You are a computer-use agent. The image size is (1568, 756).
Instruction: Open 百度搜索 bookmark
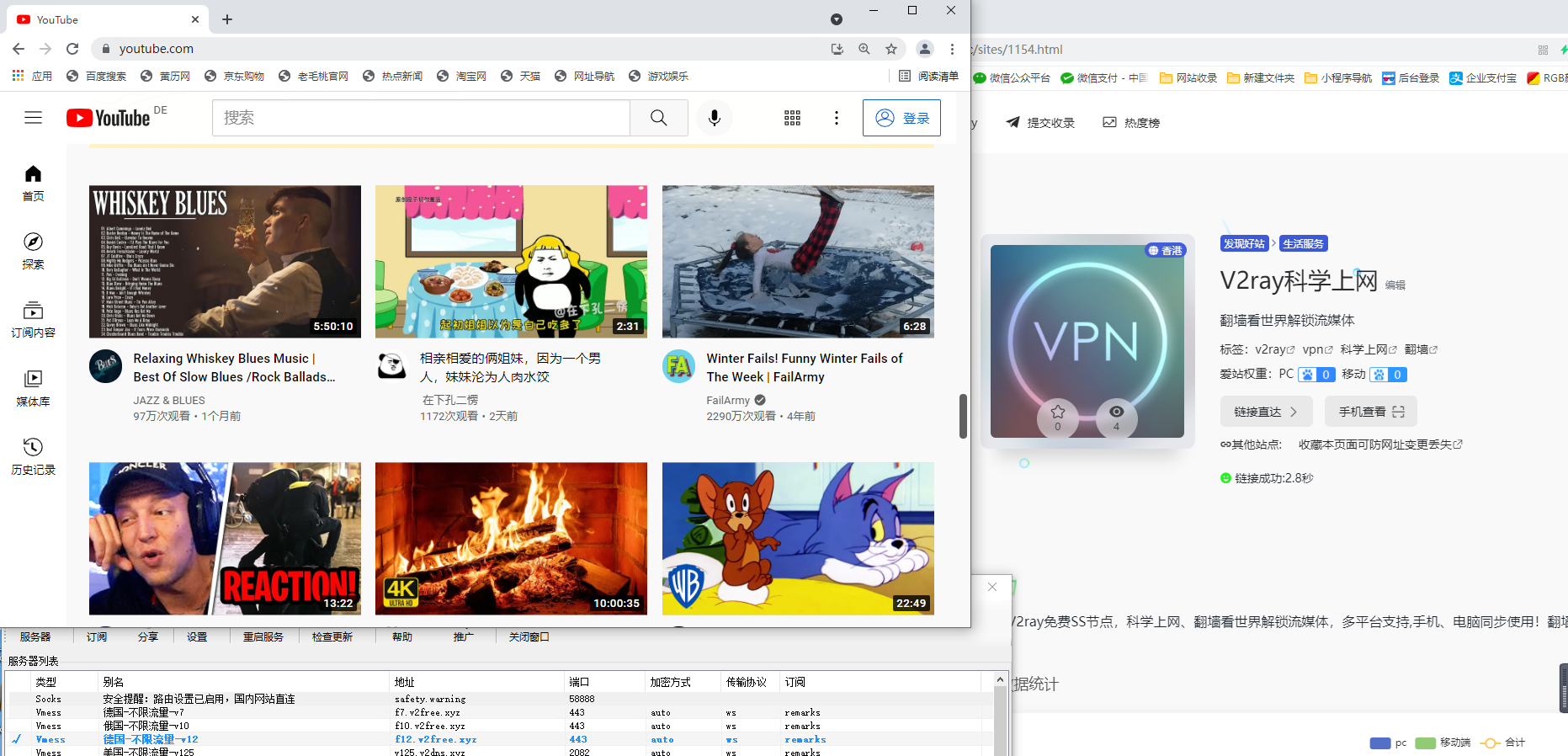97,76
